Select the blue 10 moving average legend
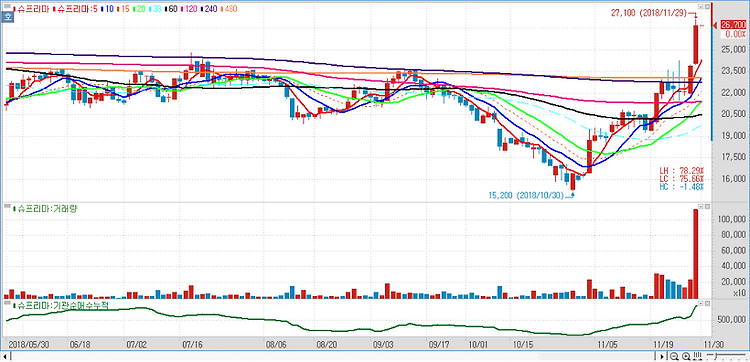The height and width of the screenshot is (362, 750). [x=106, y=9]
